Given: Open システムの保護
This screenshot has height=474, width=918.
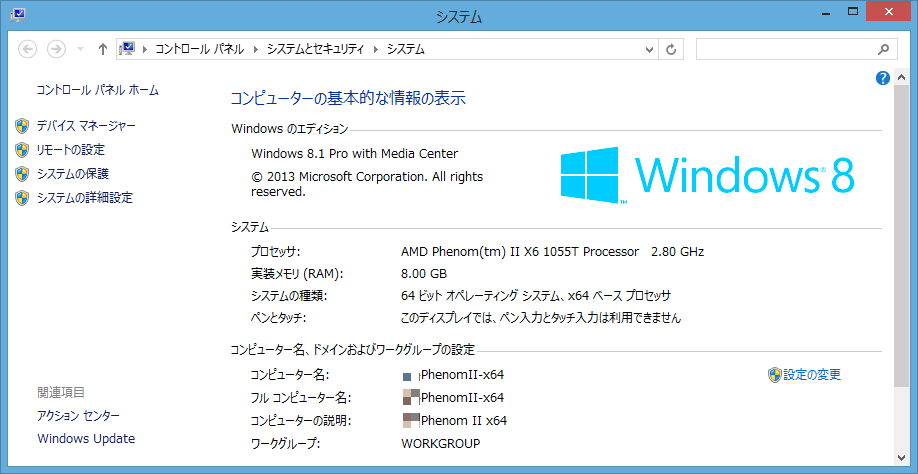Looking at the screenshot, I should [73, 174].
